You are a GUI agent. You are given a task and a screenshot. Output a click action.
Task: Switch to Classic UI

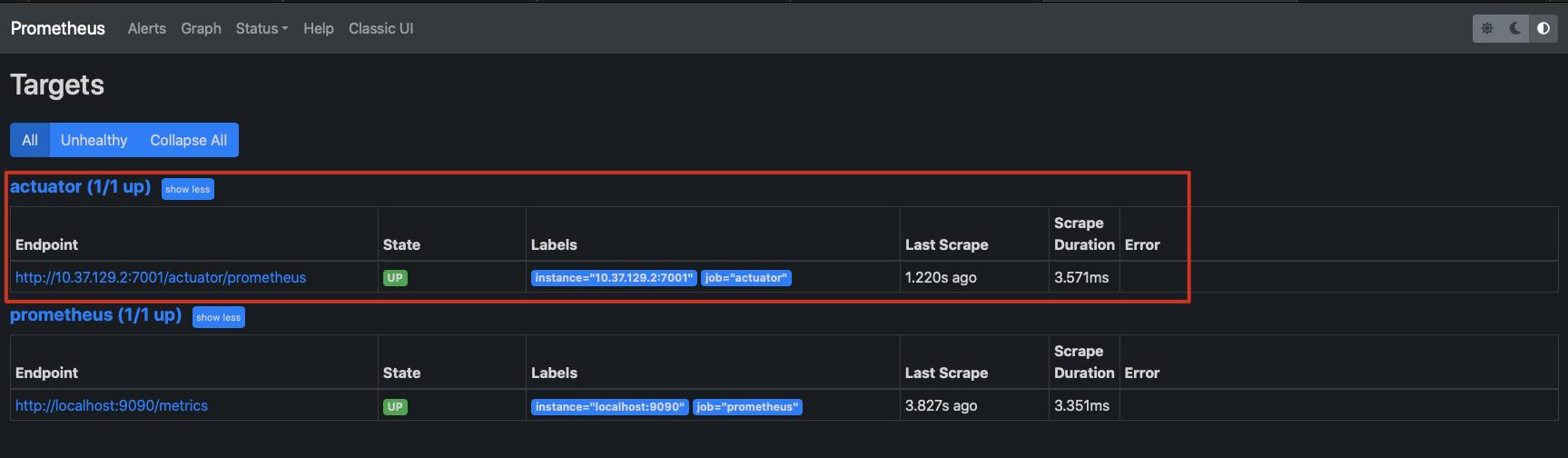coord(381,28)
